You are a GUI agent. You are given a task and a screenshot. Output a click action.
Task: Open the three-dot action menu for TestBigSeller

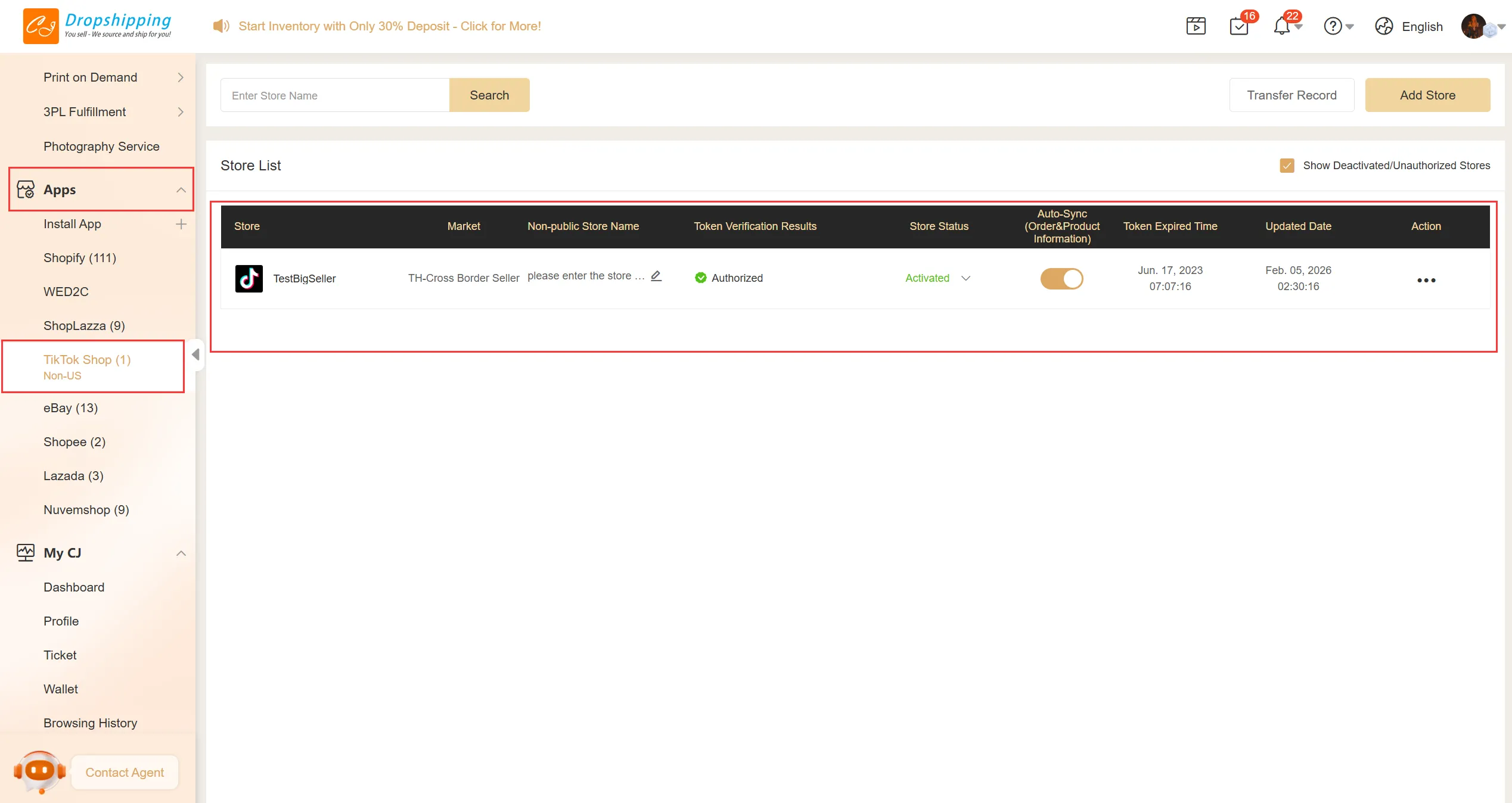click(1426, 280)
